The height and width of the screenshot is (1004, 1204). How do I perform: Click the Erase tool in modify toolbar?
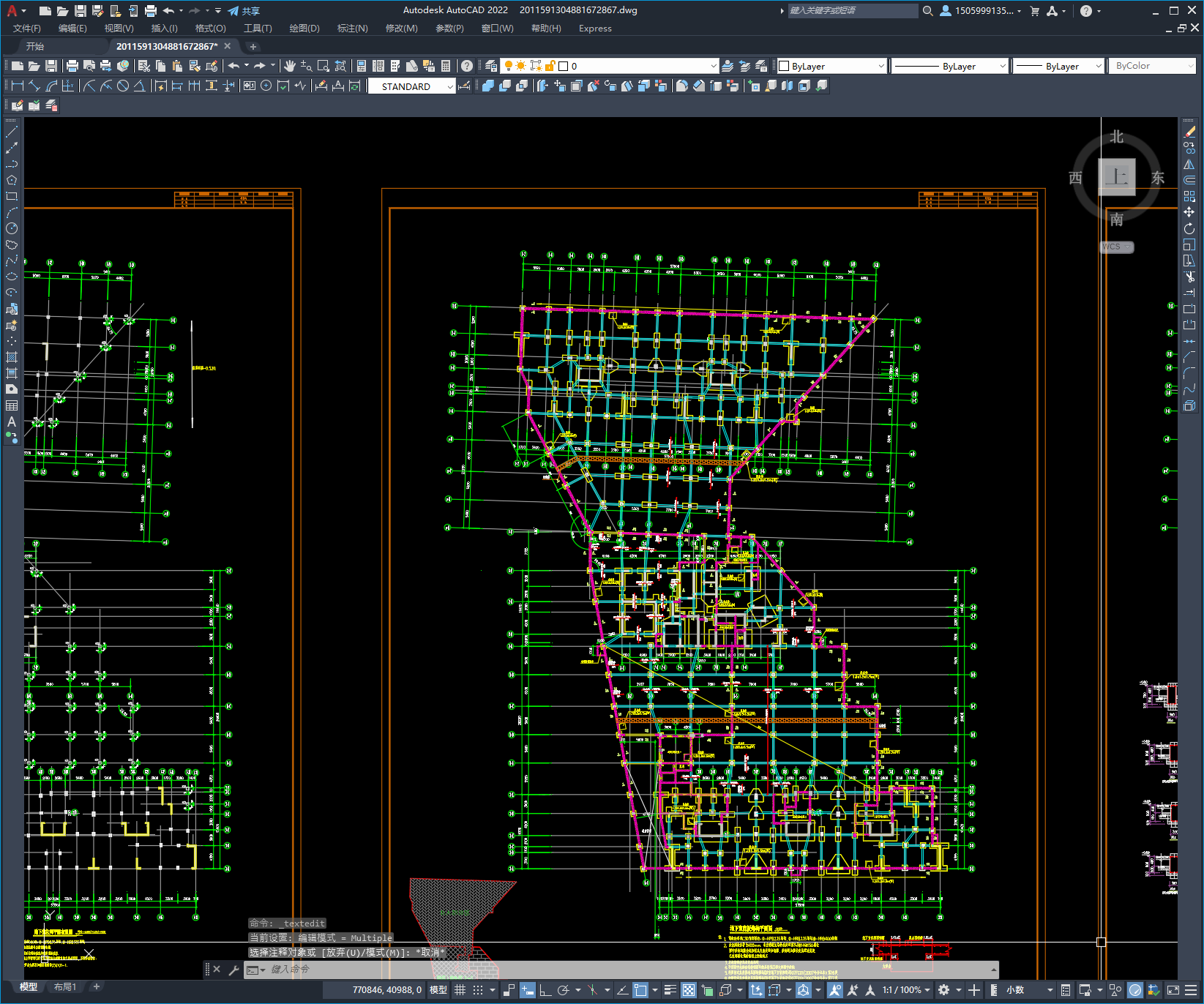tap(1189, 132)
